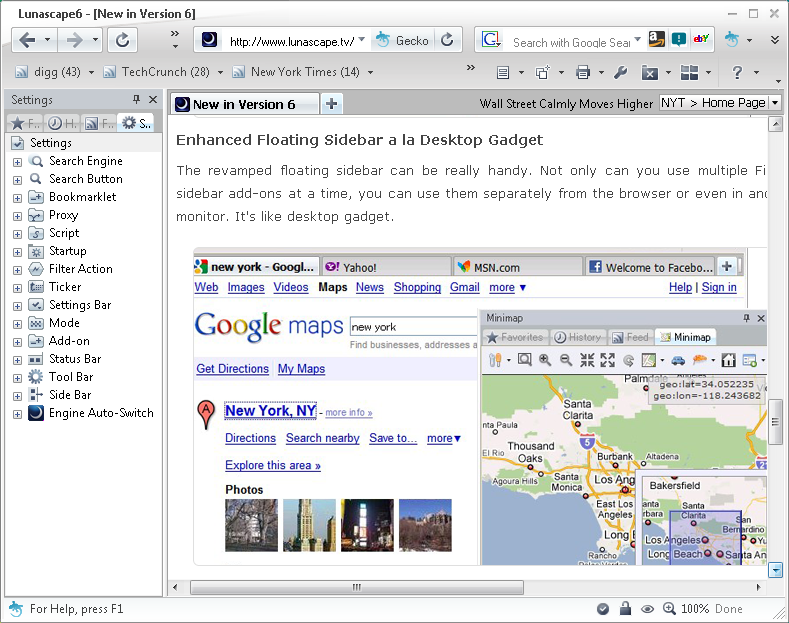The image size is (789, 623).
Task: Print the page with the printer icon
Action: click(583, 73)
